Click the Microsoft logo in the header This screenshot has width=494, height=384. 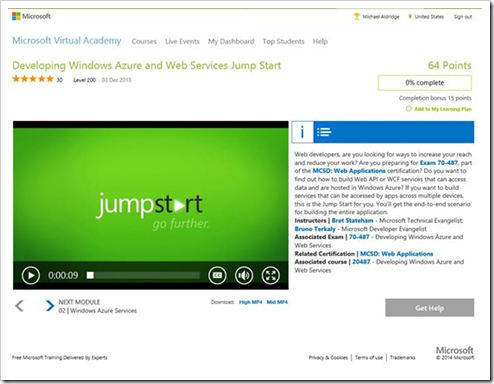point(31,16)
